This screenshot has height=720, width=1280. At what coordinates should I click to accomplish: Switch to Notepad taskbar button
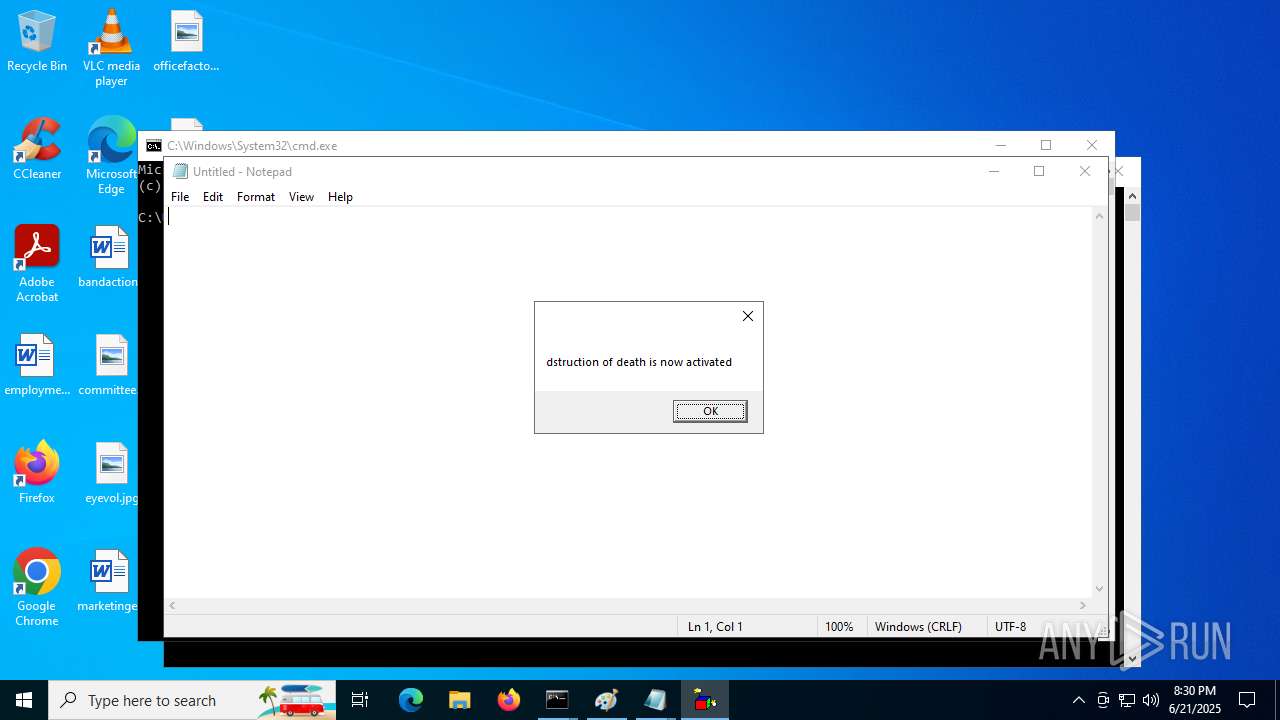655,700
